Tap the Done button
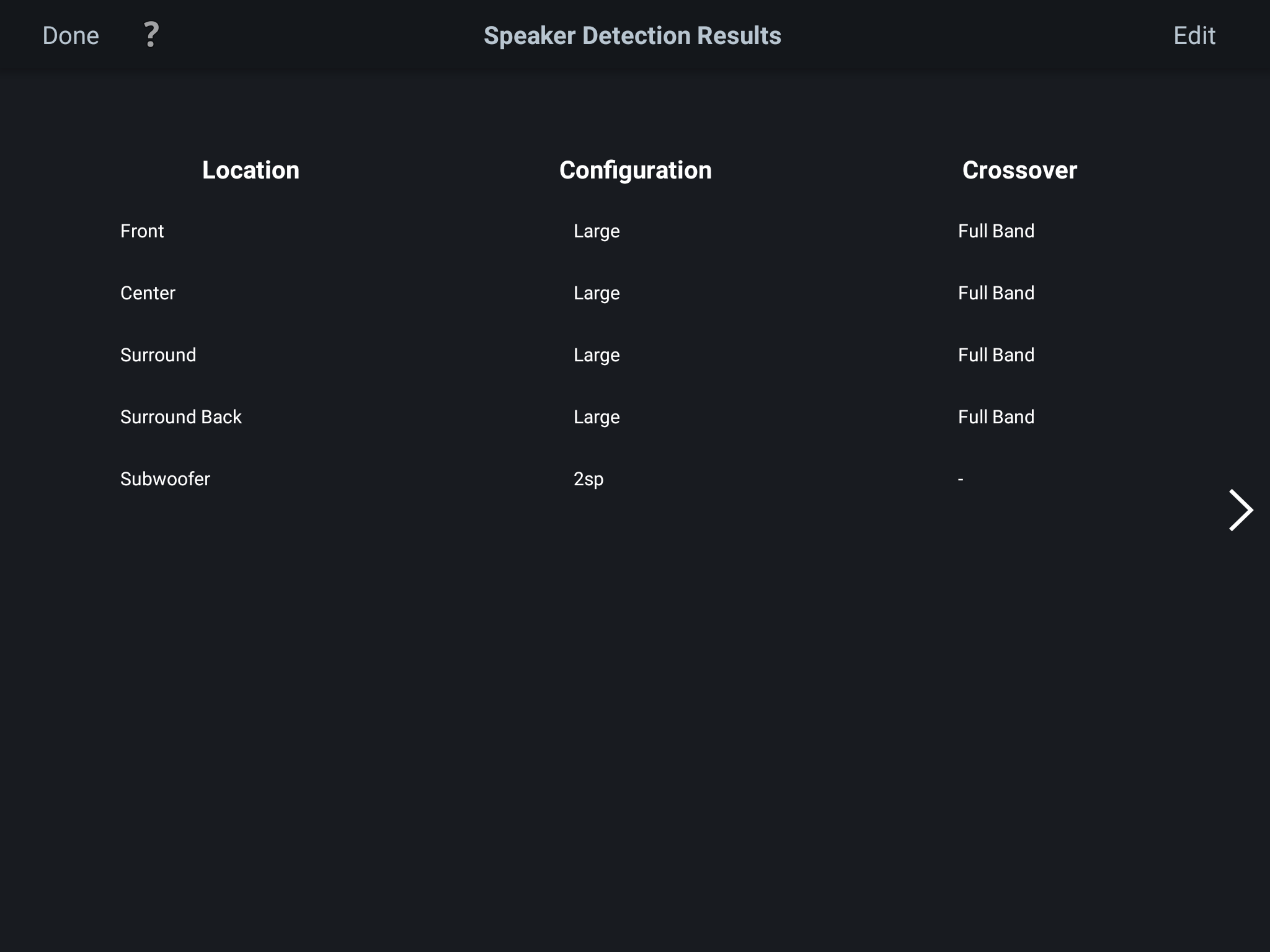This screenshot has width=1270, height=952. (x=71, y=35)
